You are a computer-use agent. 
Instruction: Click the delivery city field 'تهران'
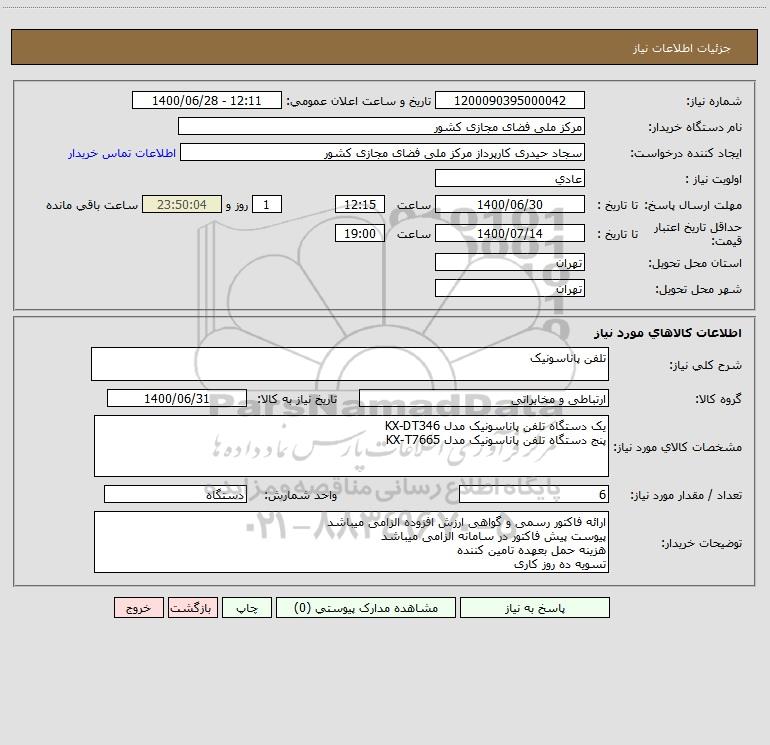(510, 288)
